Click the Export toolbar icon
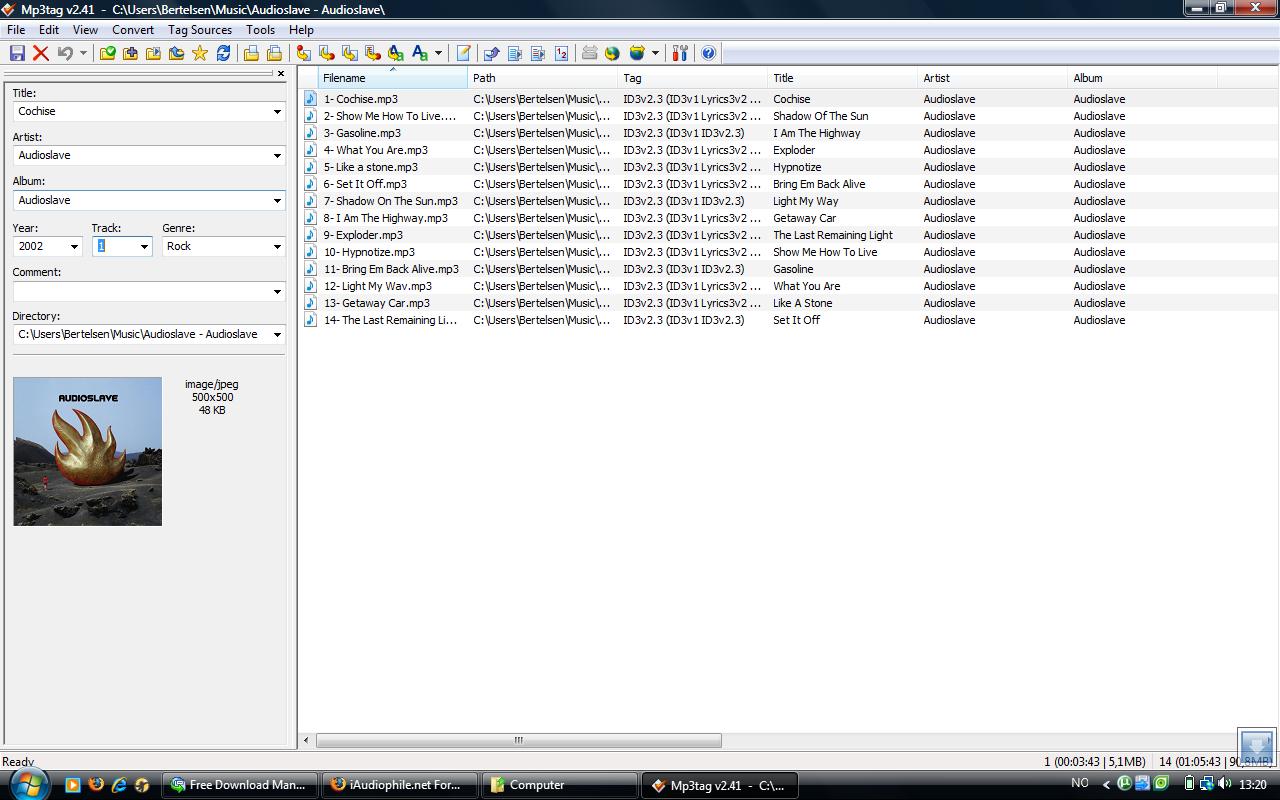Viewport: 1280px width, 800px height. [491, 53]
